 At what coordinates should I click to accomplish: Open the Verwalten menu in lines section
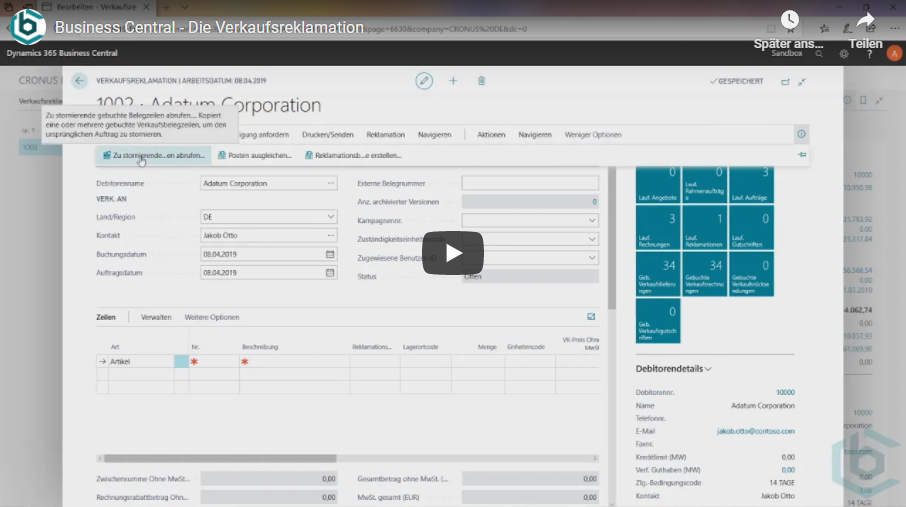156,317
